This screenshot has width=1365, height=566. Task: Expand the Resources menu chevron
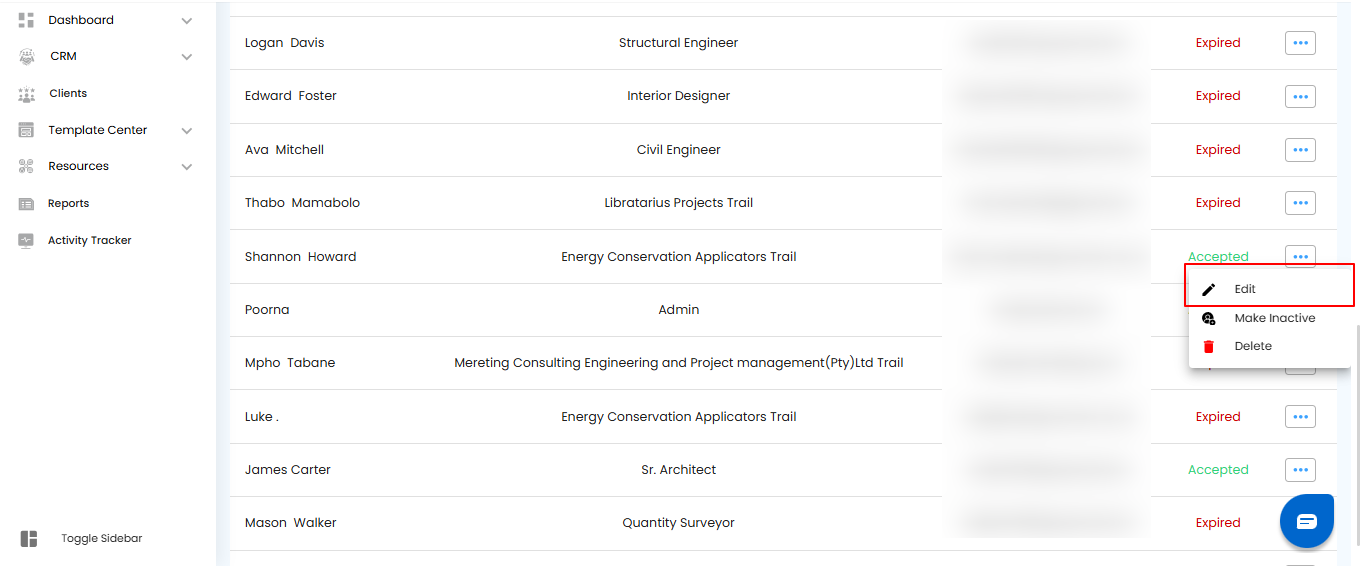coord(187,167)
